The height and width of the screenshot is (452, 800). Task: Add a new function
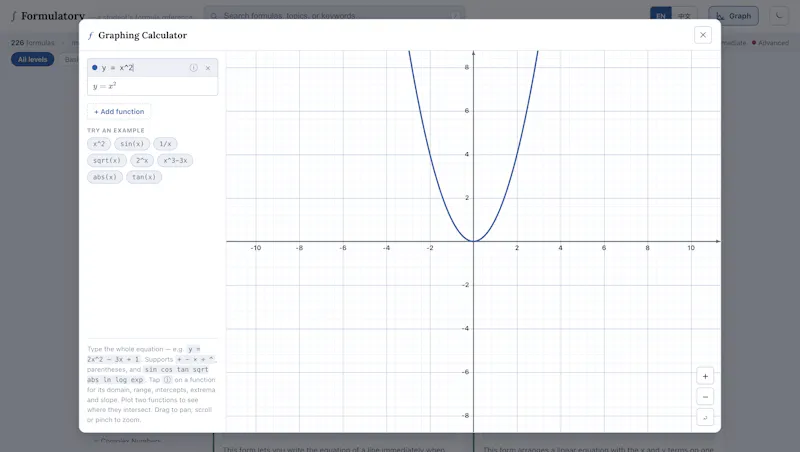(119, 111)
